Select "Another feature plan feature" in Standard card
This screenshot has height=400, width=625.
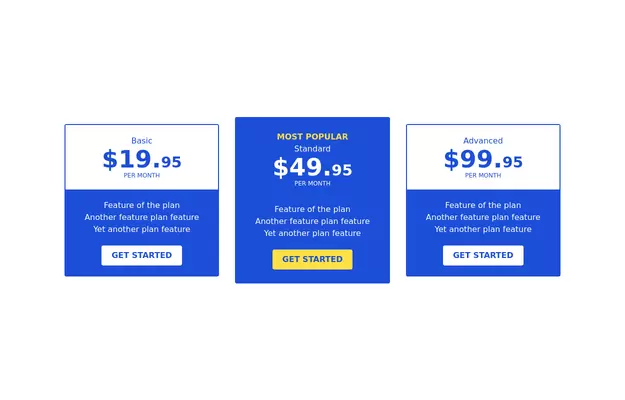pos(312,221)
